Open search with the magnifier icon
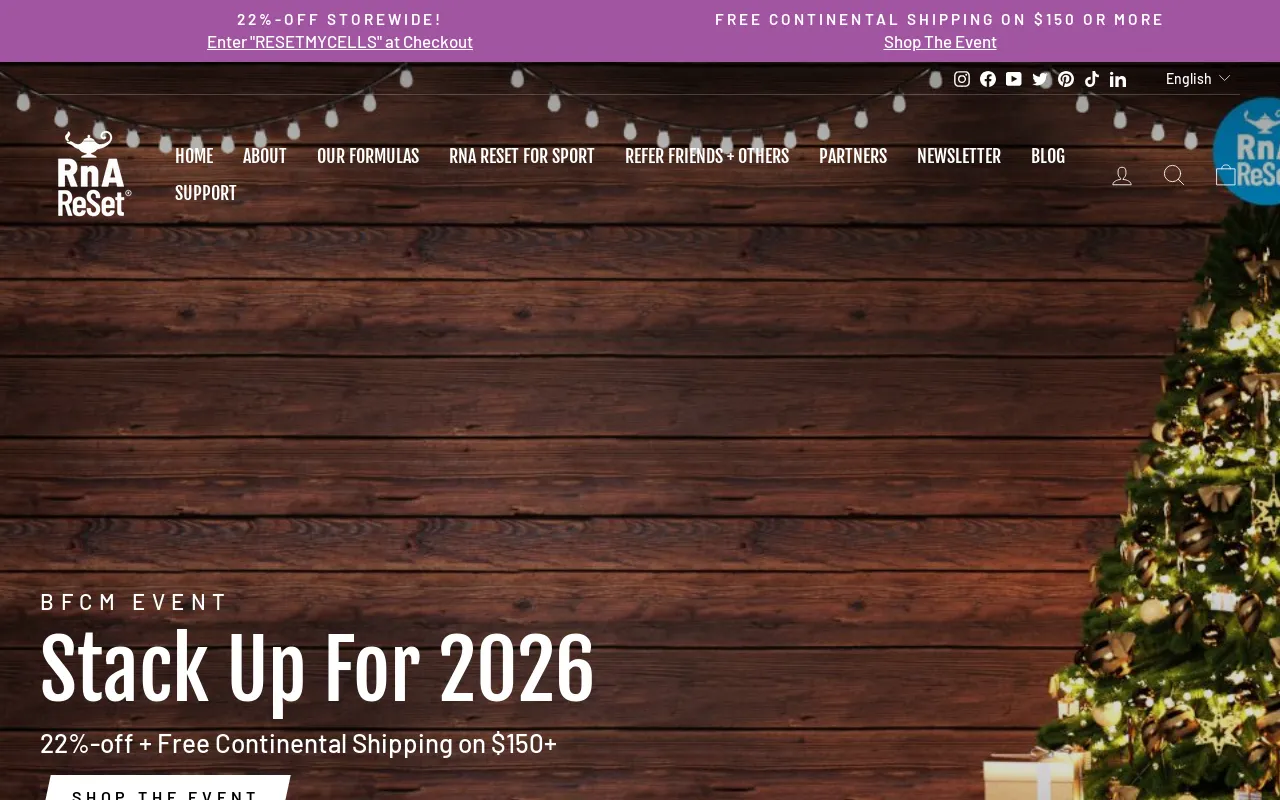The image size is (1280, 800). [1174, 175]
